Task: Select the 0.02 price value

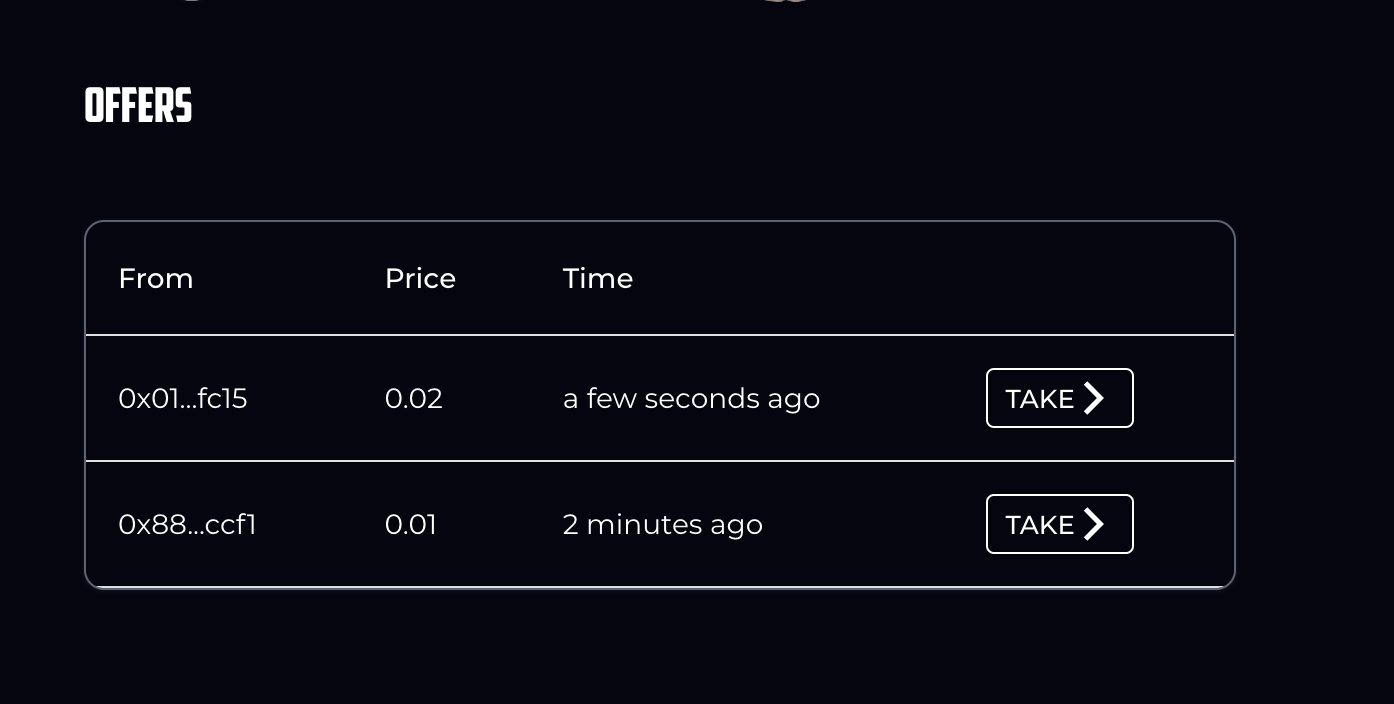Action: click(x=413, y=399)
